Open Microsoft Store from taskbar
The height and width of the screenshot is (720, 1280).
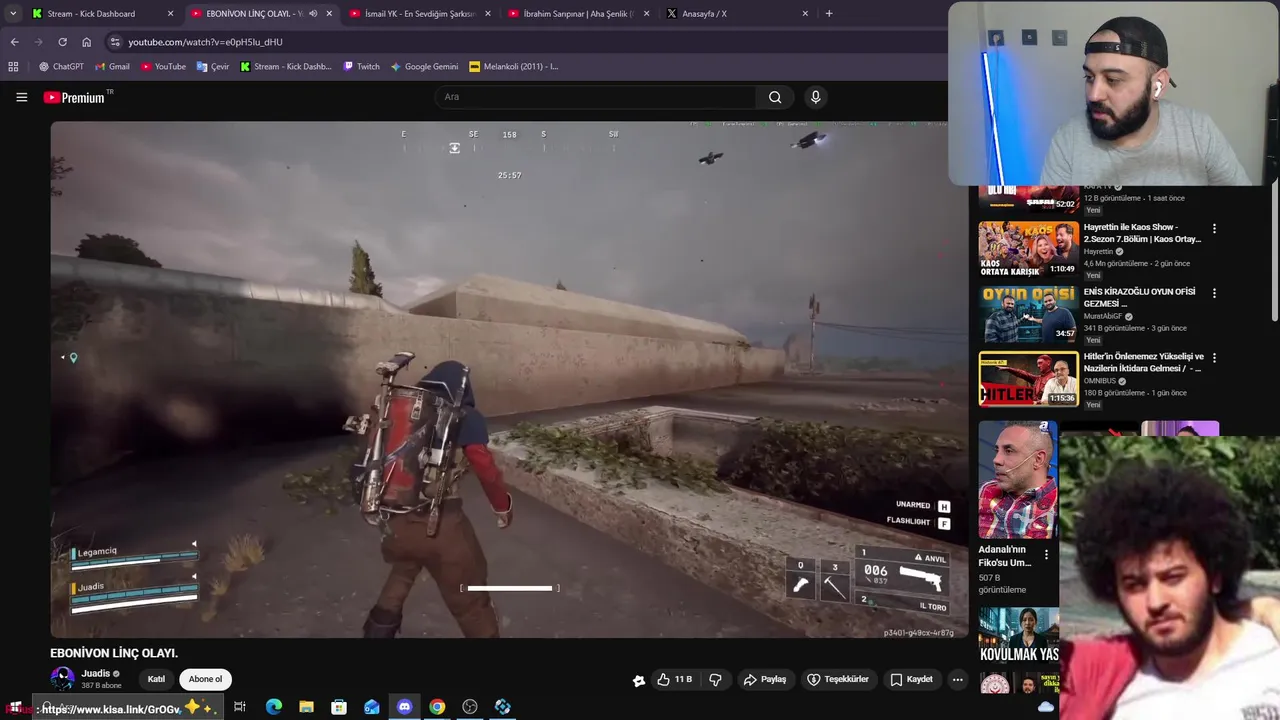click(339, 707)
